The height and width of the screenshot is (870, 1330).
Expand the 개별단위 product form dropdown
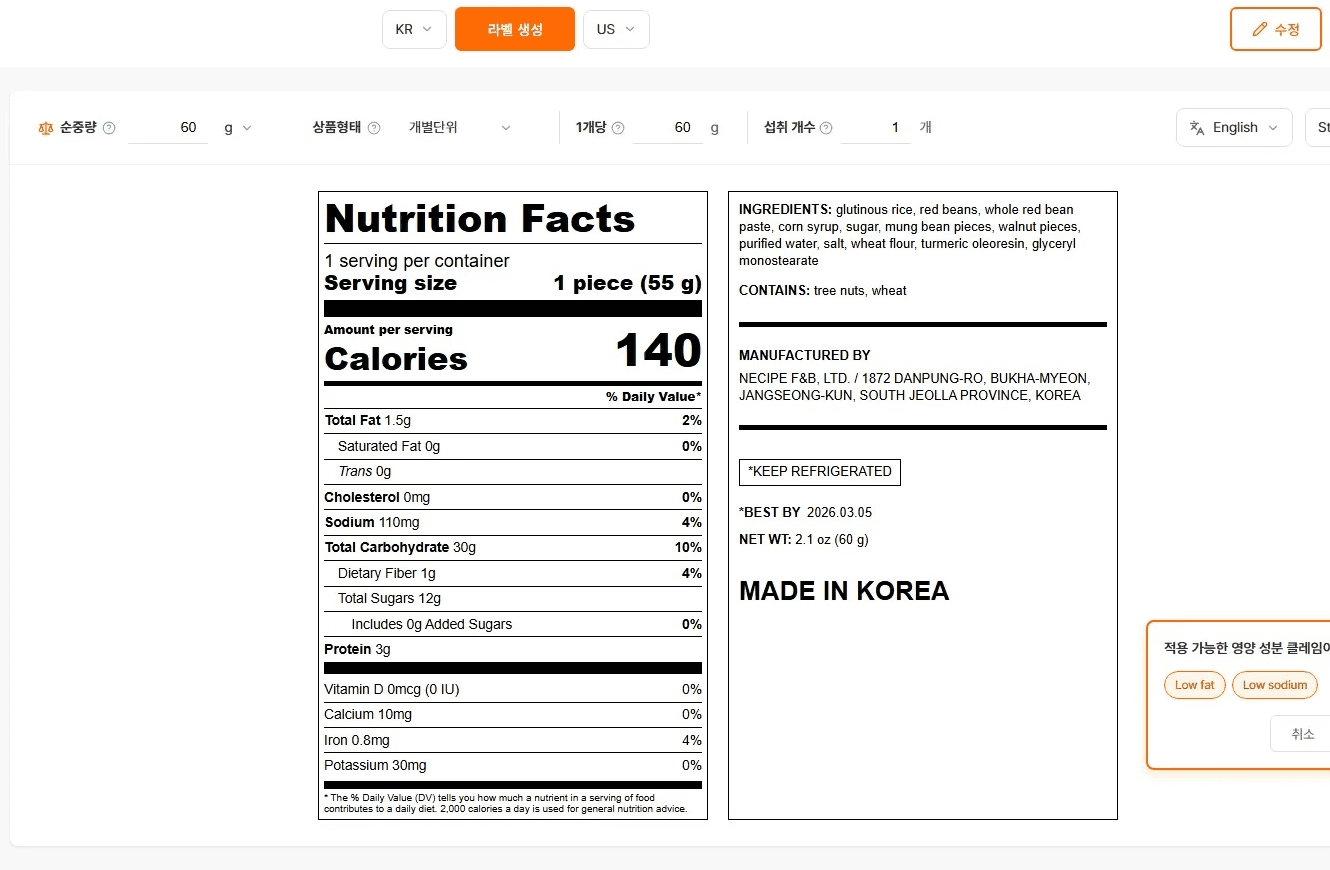tap(462, 127)
